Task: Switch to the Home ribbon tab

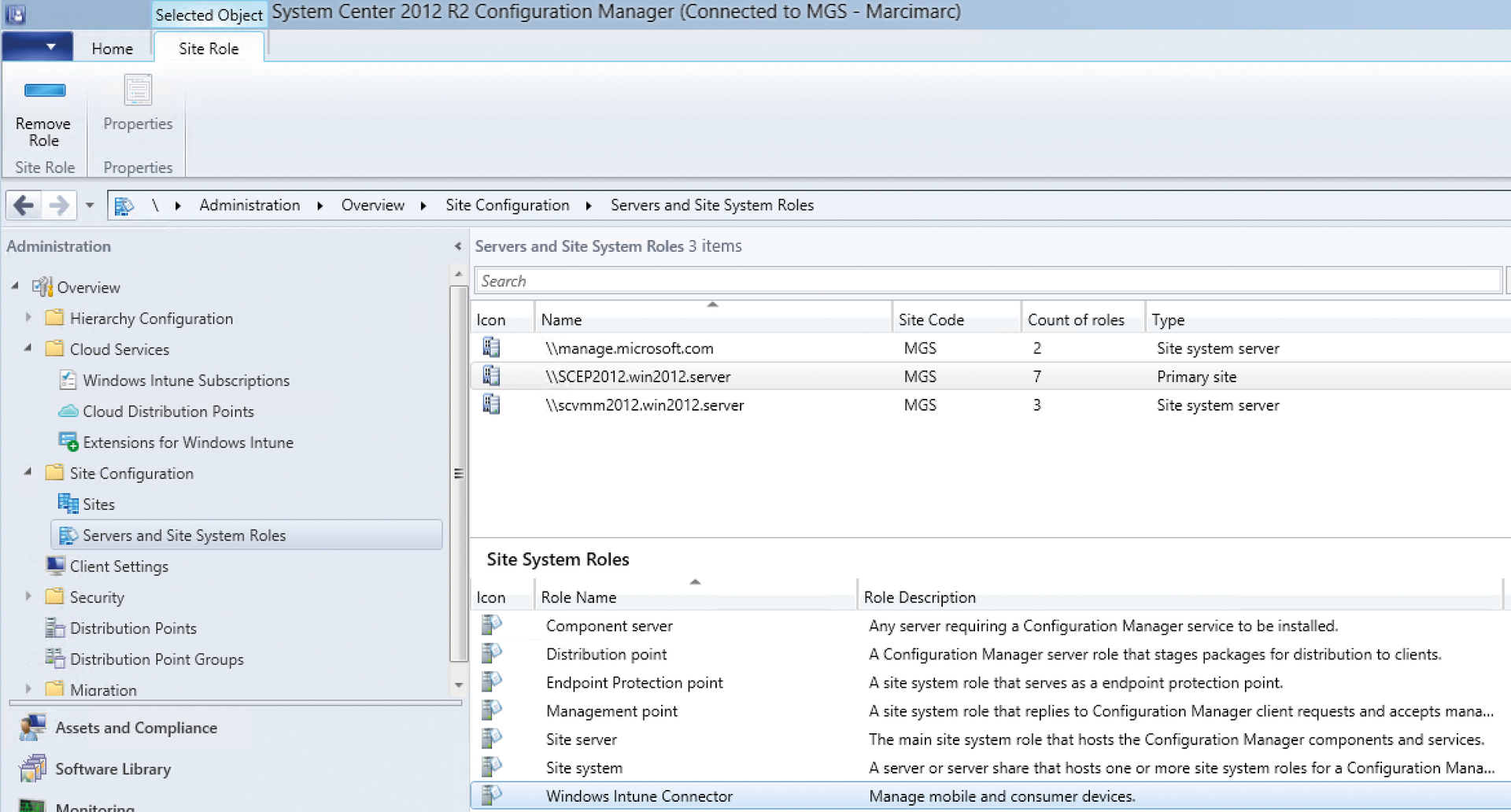Action: (x=111, y=48)
